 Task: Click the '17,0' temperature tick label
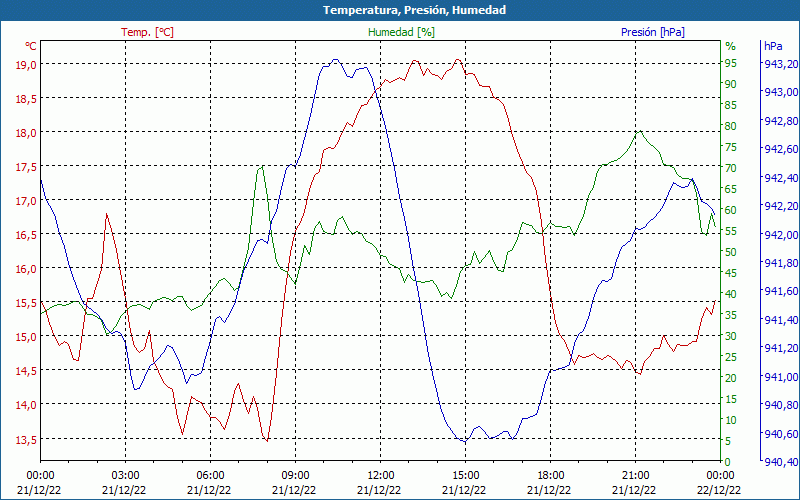[x=26, y=201]
